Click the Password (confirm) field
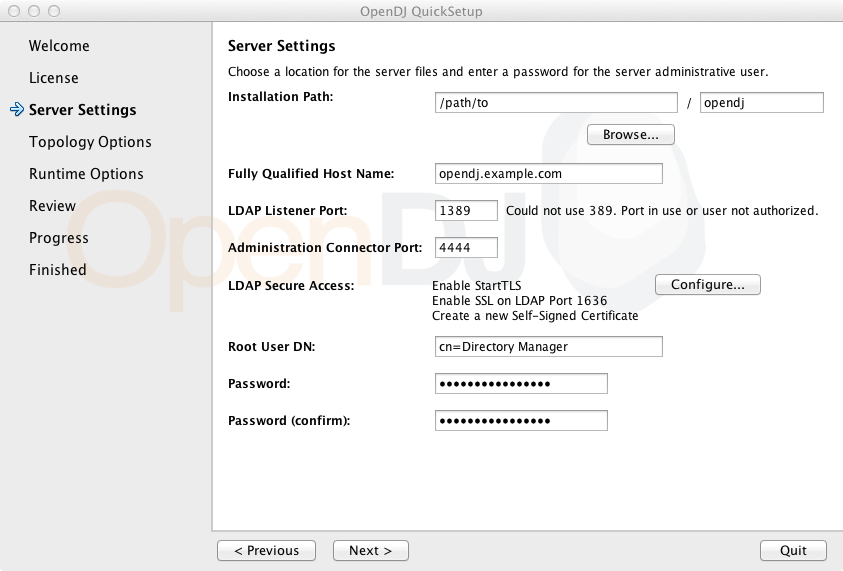Image resolution: width=843 pixels, height=571 pixels. 521,420
